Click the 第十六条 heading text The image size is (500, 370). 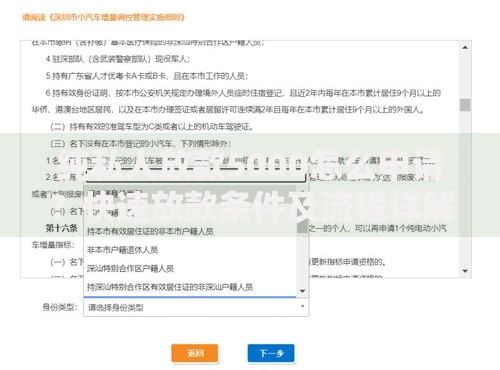(x=61, y=228)
